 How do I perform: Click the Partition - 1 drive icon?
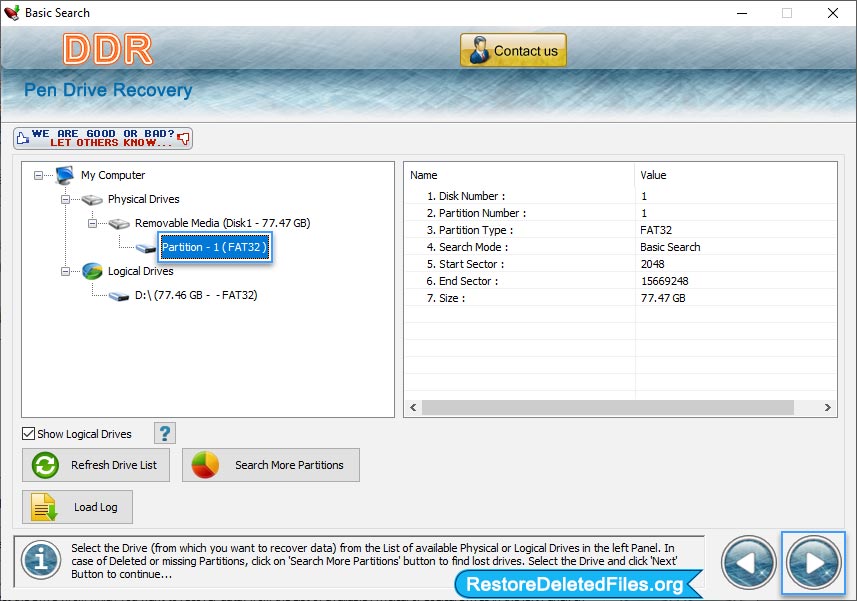pyautogui.click(x=146, y=249)
